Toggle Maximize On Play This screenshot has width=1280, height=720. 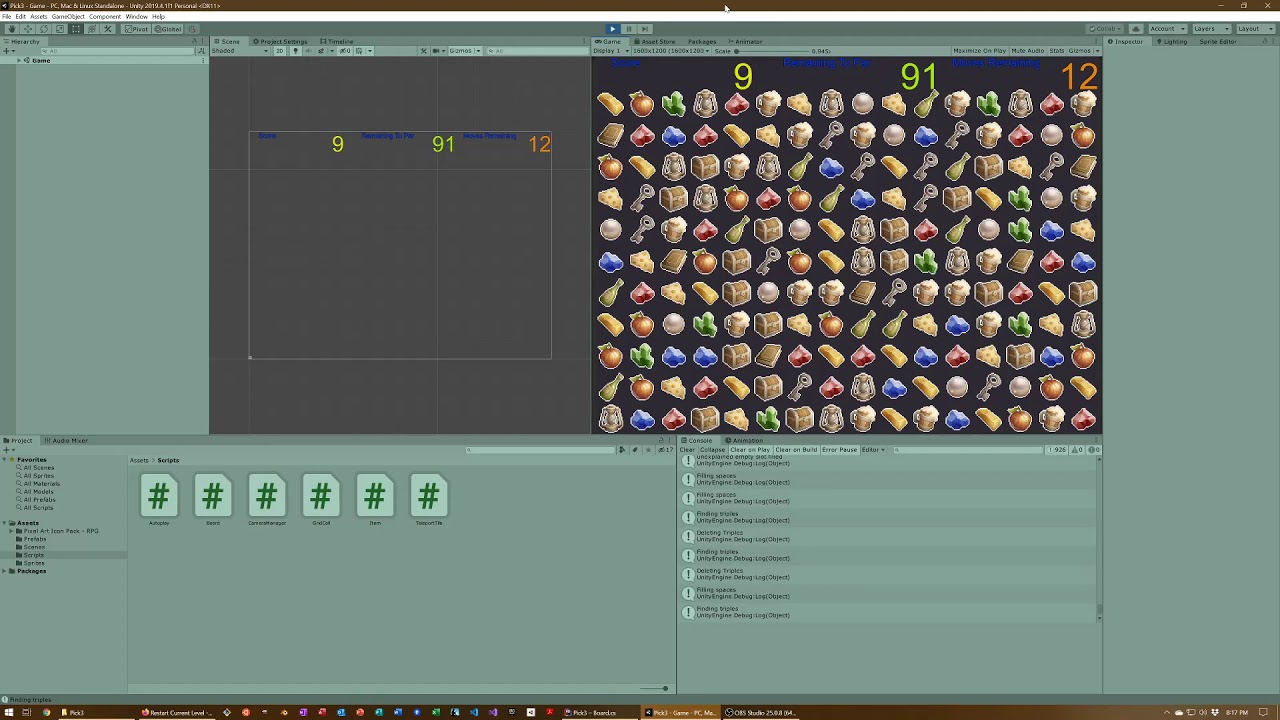tap(979, 50)
